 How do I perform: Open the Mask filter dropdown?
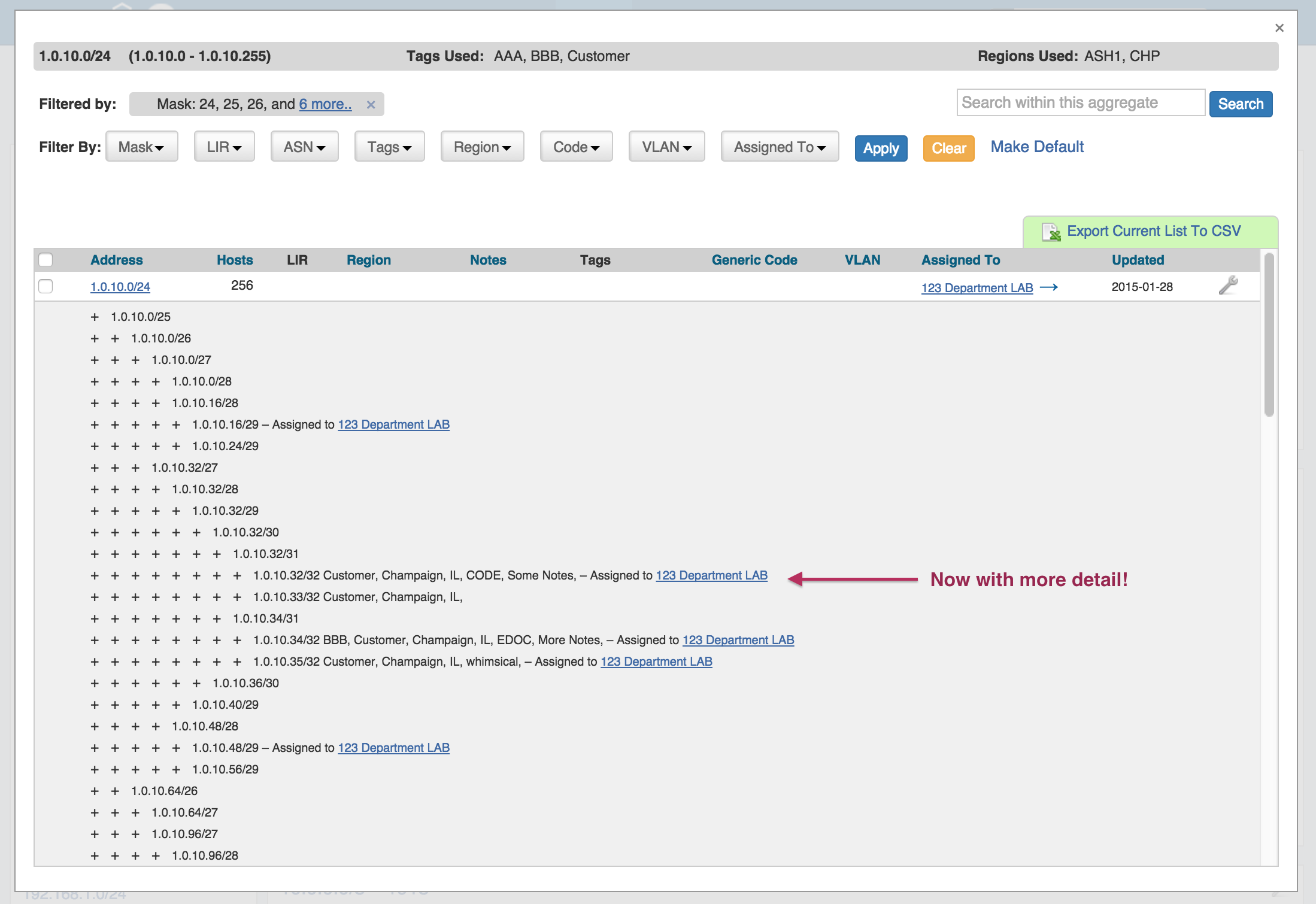(141, 147)
